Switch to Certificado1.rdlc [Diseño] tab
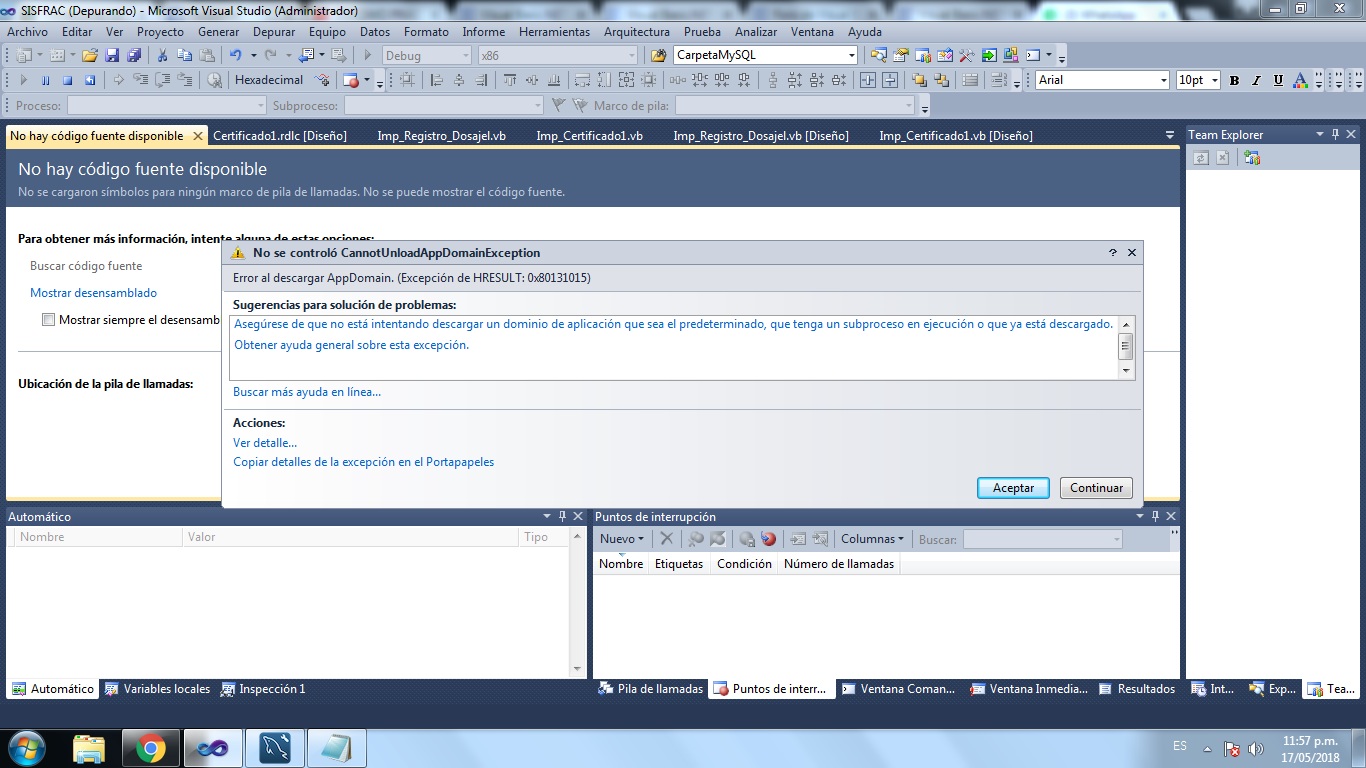Viewport: 1366px width, 768px height. click(280, 136)
